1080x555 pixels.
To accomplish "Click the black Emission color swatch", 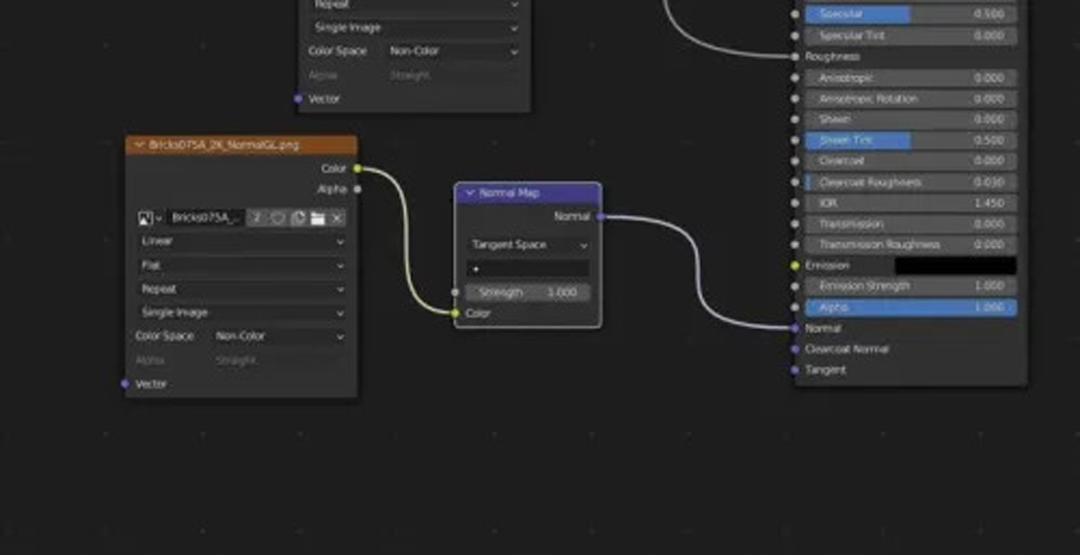I will [955, 266].
